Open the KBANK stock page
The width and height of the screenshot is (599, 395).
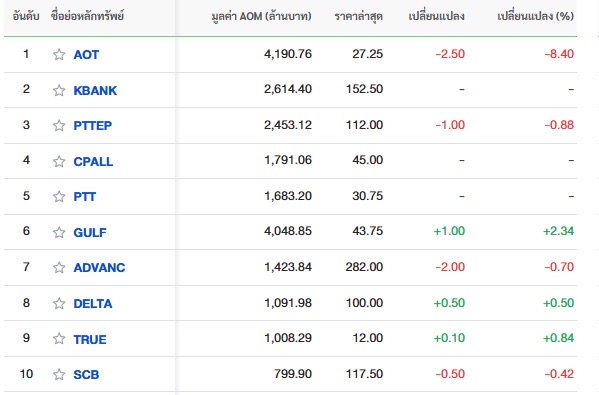[95, 91]
